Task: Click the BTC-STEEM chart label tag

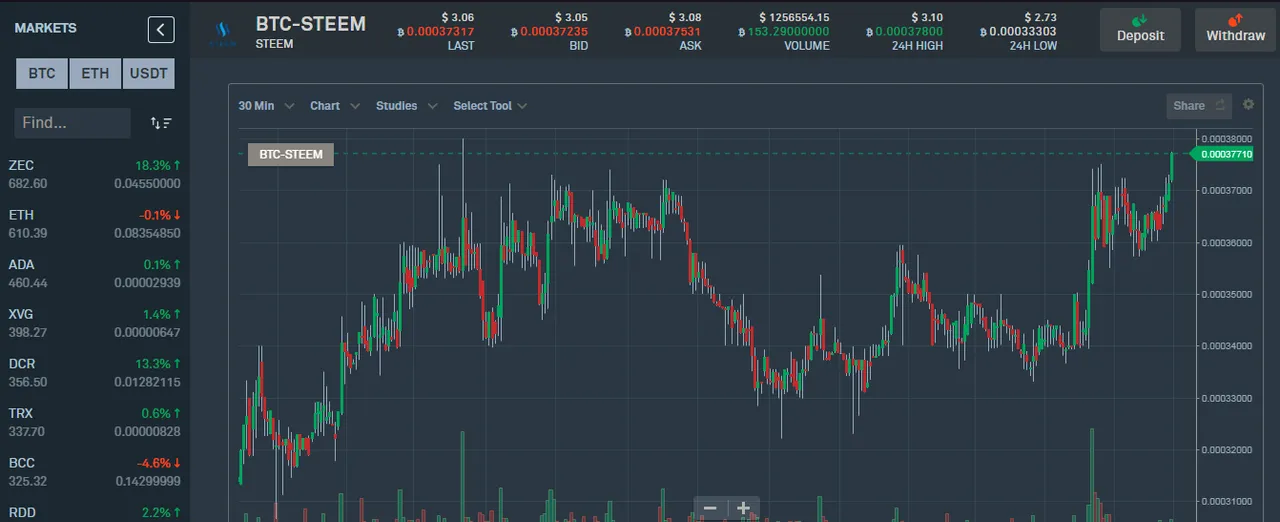Action: (291, 154)
